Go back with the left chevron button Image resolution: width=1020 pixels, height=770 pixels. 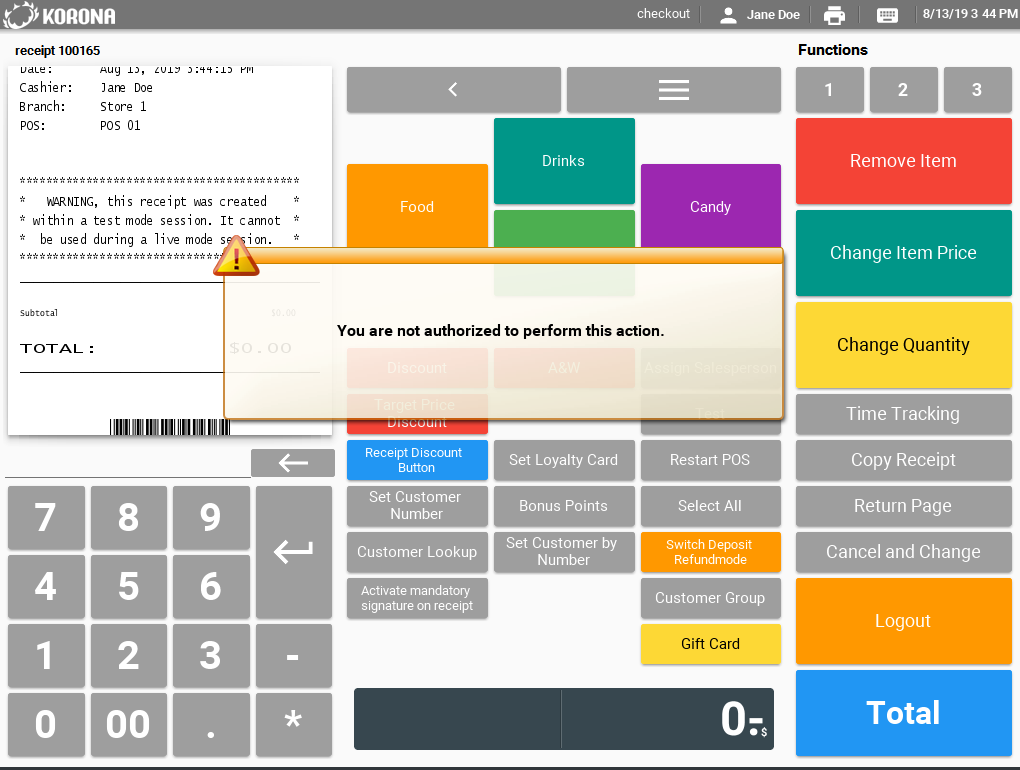tap(453, 90)
